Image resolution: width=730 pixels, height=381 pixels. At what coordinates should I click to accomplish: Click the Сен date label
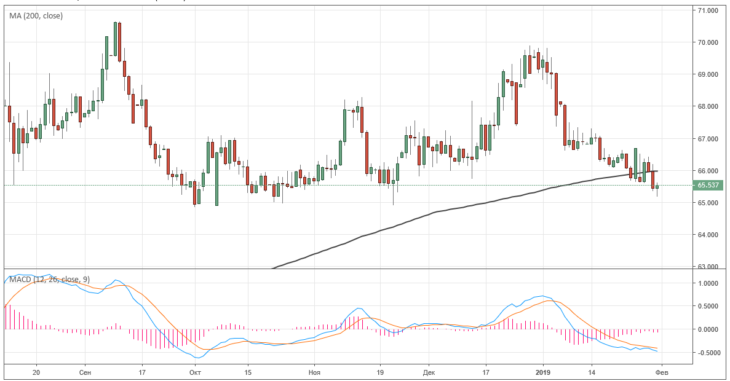(x=85, y=373)
